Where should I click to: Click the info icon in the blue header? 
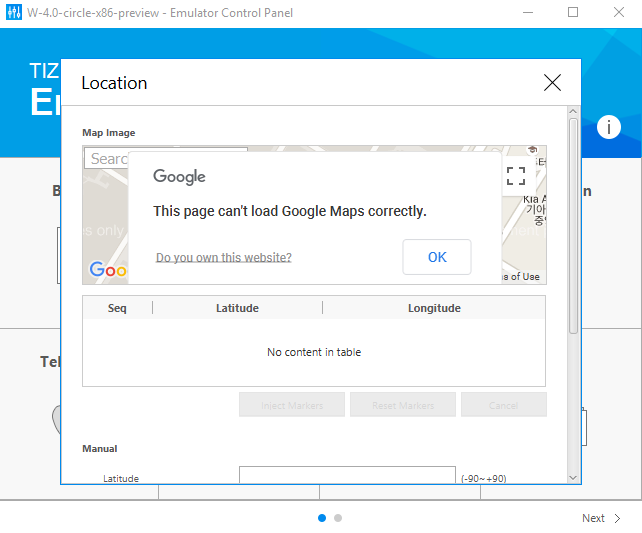609,127
